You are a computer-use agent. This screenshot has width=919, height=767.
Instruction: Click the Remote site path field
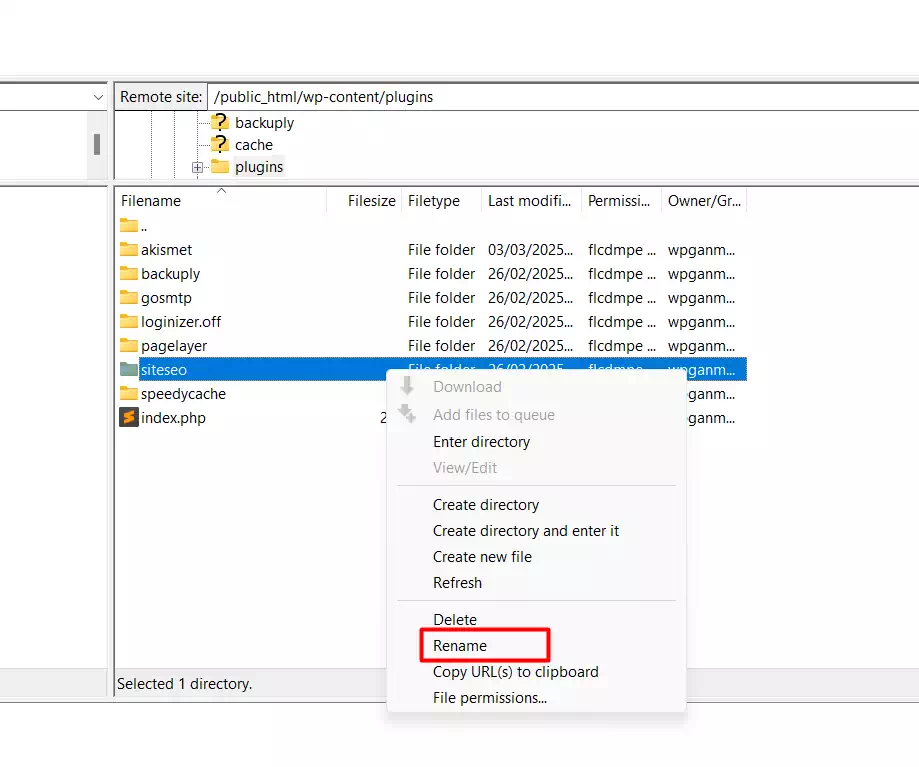click(563, 97)
